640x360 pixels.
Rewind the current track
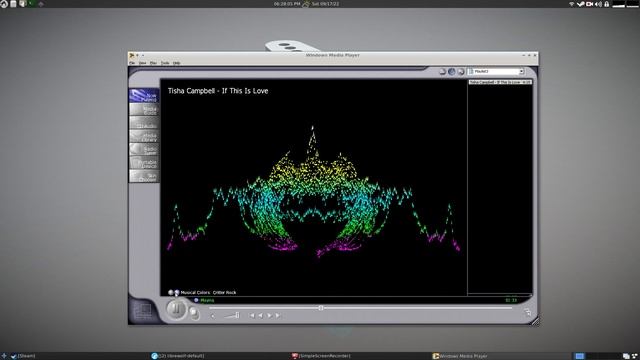tap(260, 316)
